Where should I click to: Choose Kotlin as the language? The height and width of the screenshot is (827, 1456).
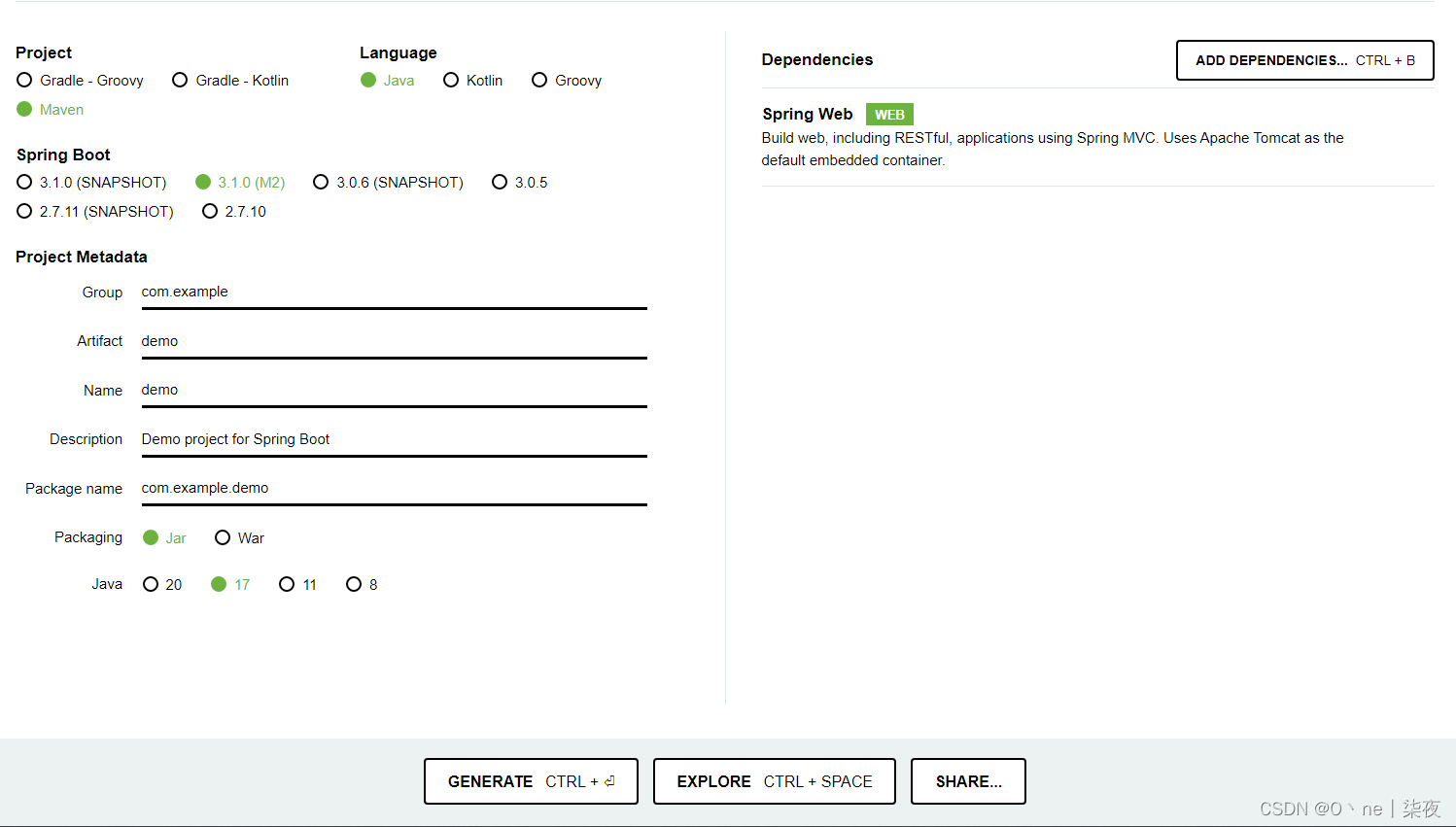(x=473, y=81)
